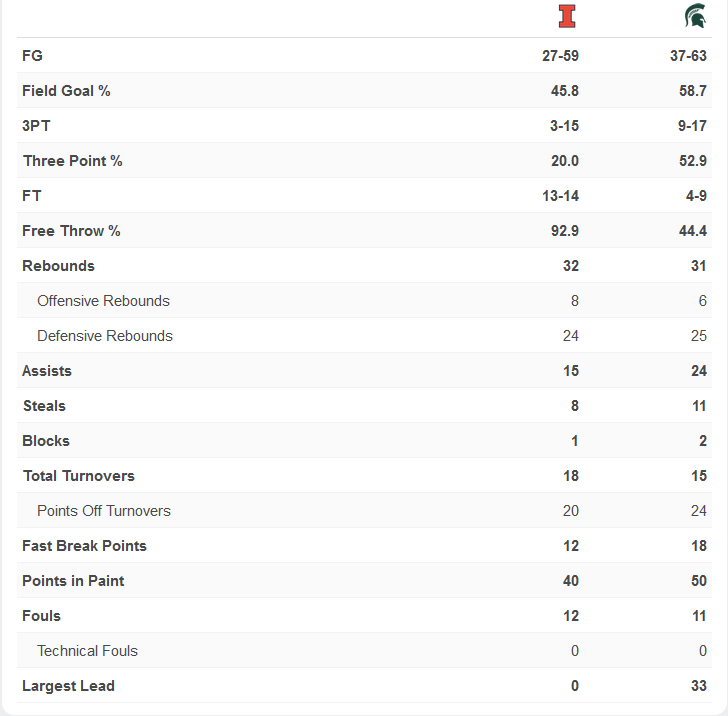Click the Fast Break Points label
This screenshot has height=716, width=728.
(84, 546)
